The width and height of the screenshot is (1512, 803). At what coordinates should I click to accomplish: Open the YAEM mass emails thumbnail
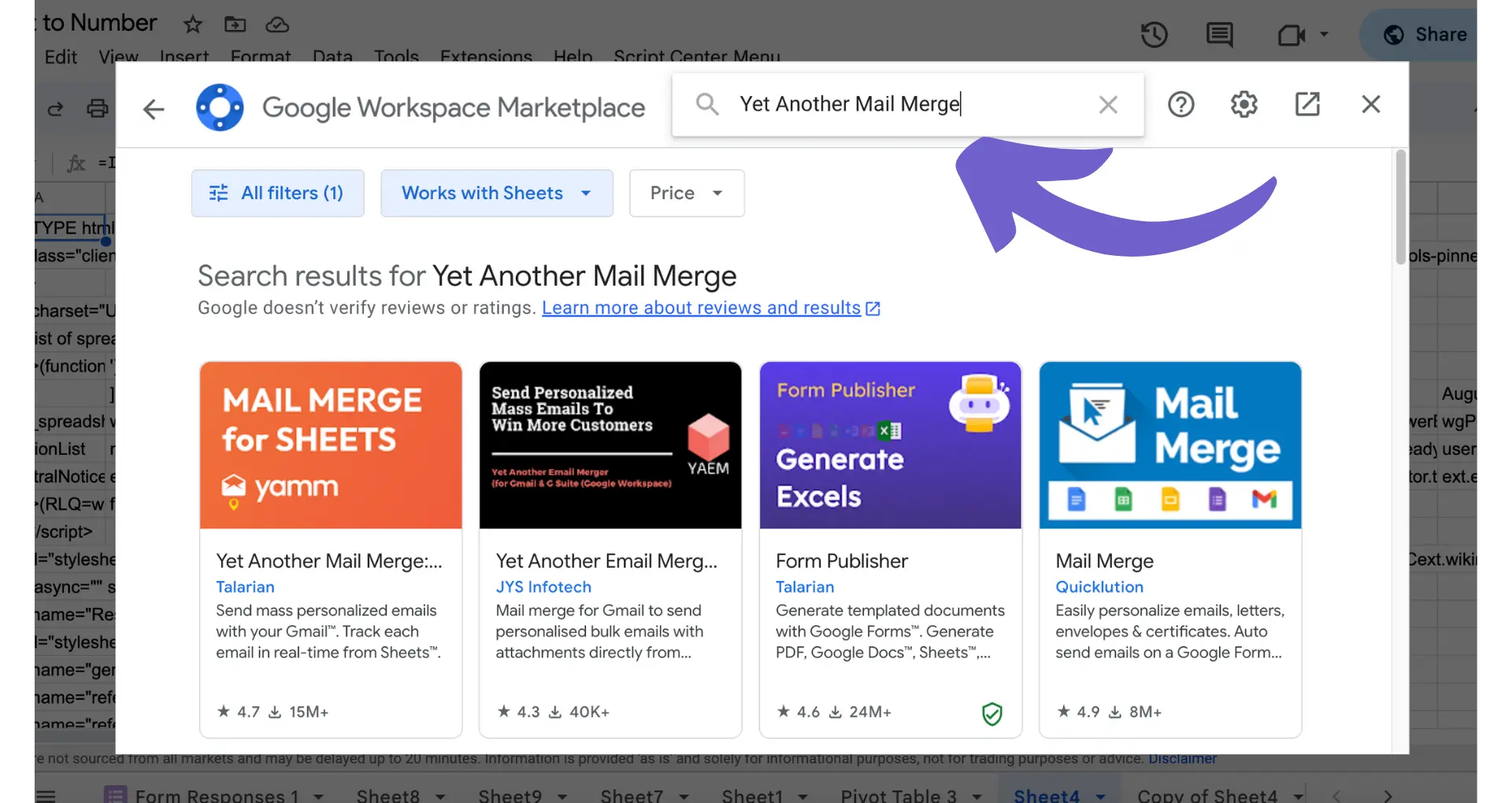(x=610, y=445)
